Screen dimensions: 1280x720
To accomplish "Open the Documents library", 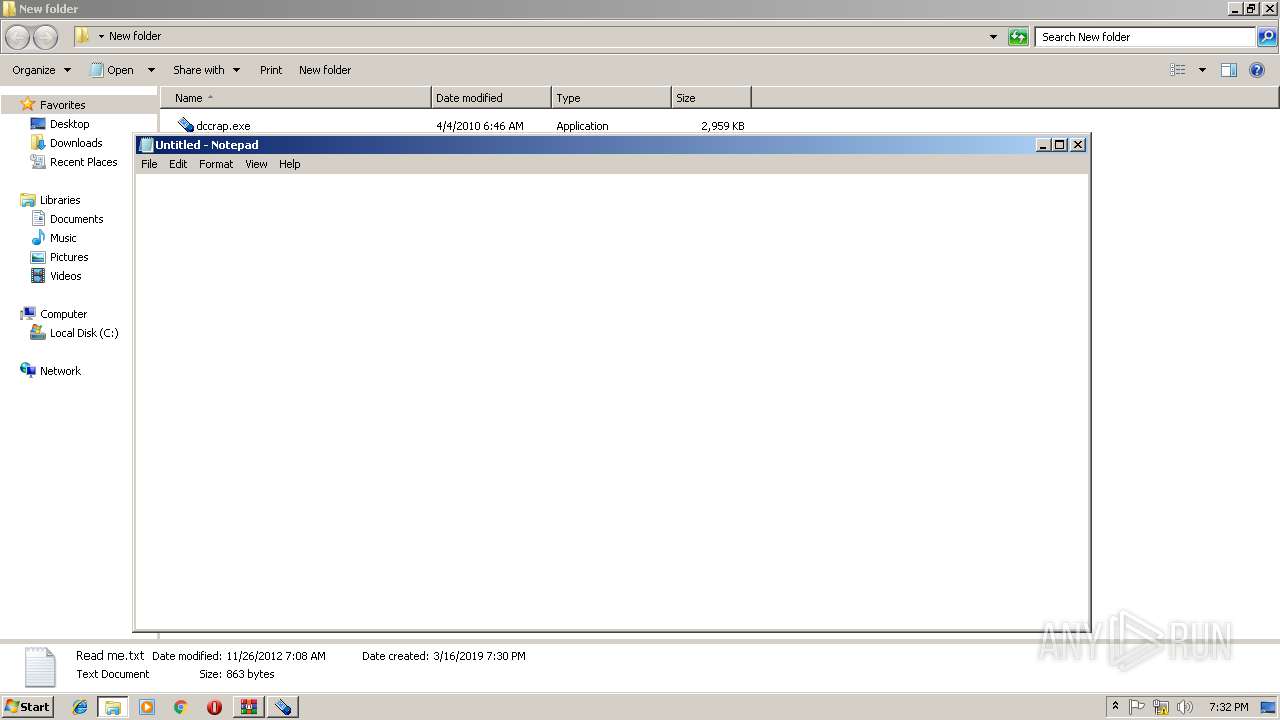I will click(x=76, y=219).
